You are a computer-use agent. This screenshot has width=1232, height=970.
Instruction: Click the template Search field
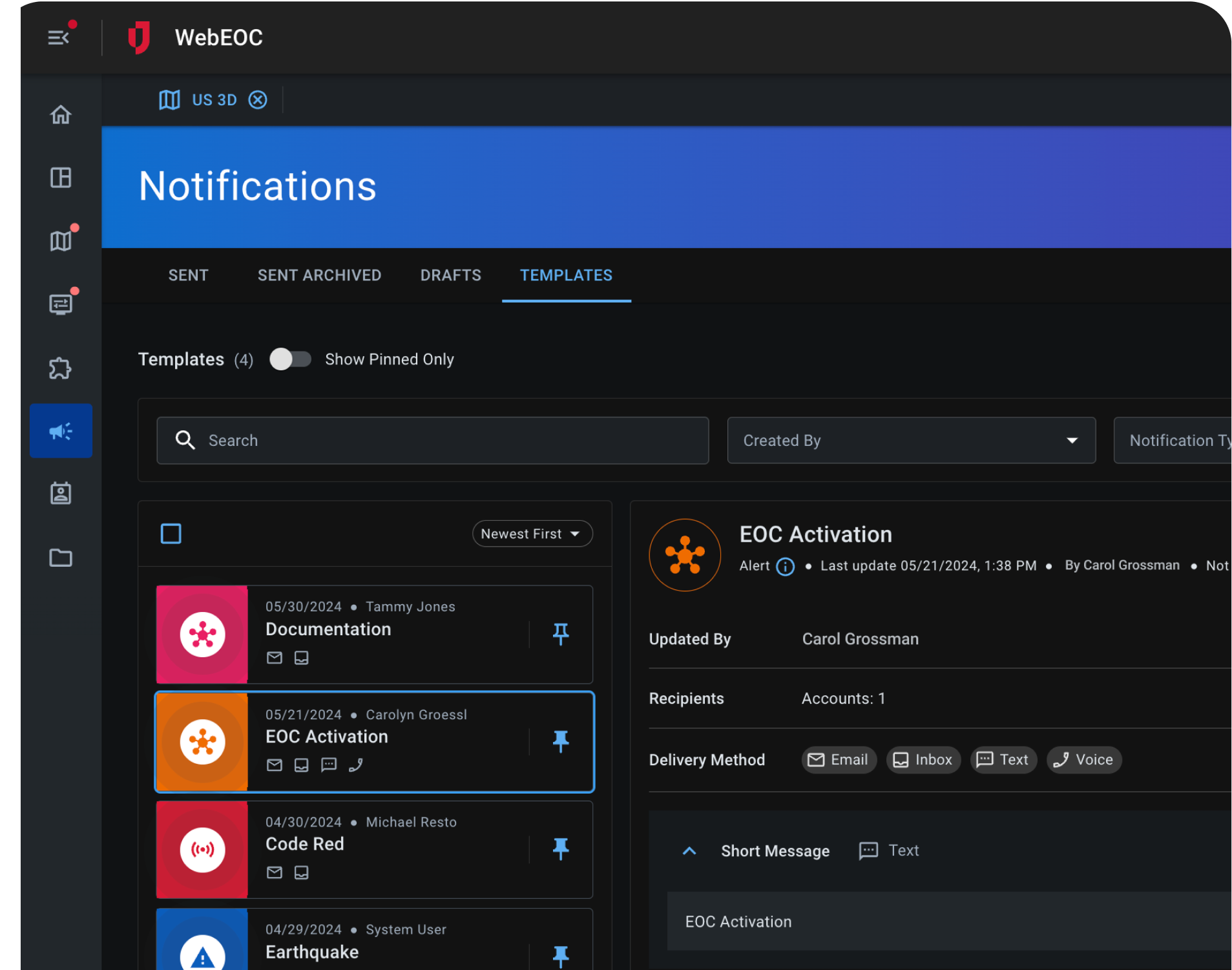tap(433, 440)
